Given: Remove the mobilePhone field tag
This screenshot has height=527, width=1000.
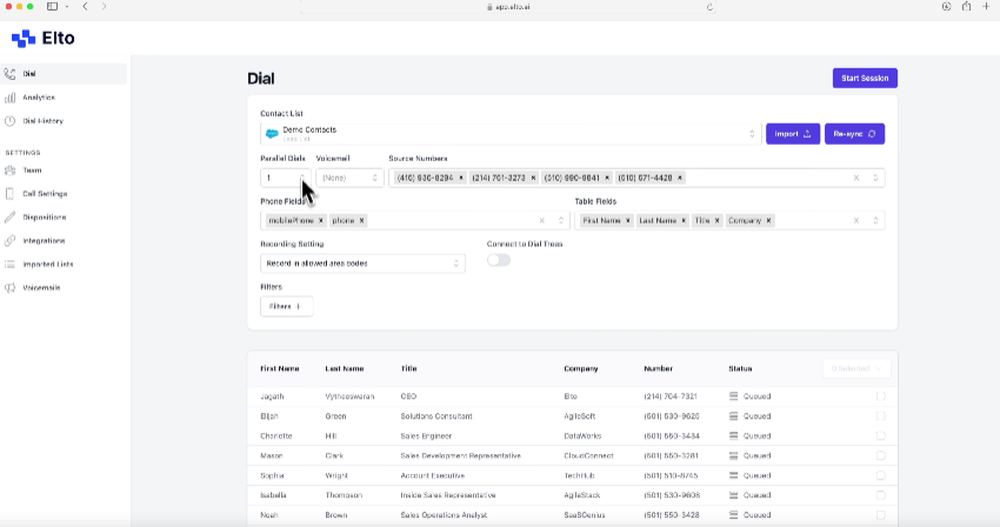Looking at the screenshot, I should pos(321,221).
